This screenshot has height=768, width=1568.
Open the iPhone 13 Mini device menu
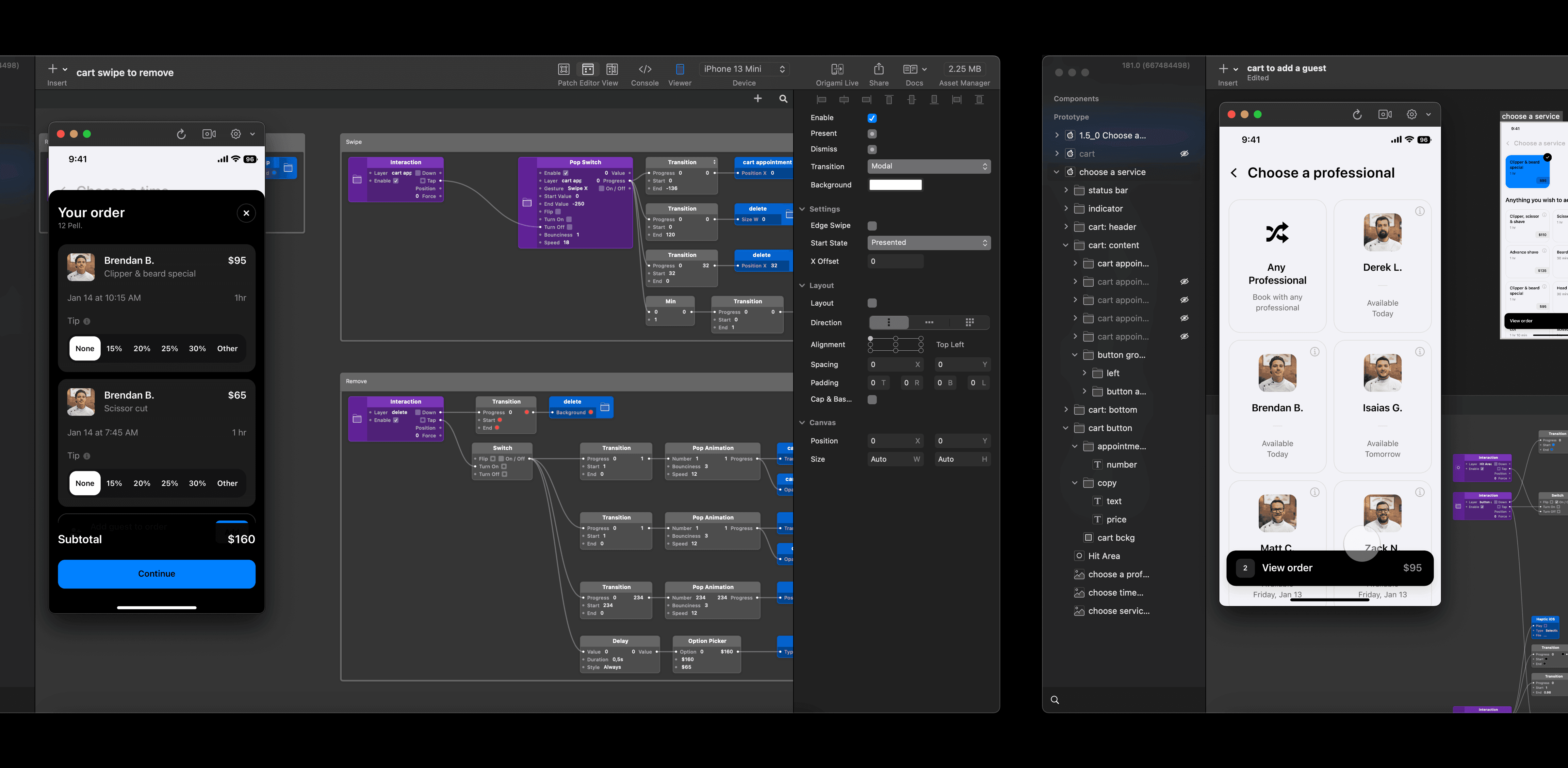744,69
